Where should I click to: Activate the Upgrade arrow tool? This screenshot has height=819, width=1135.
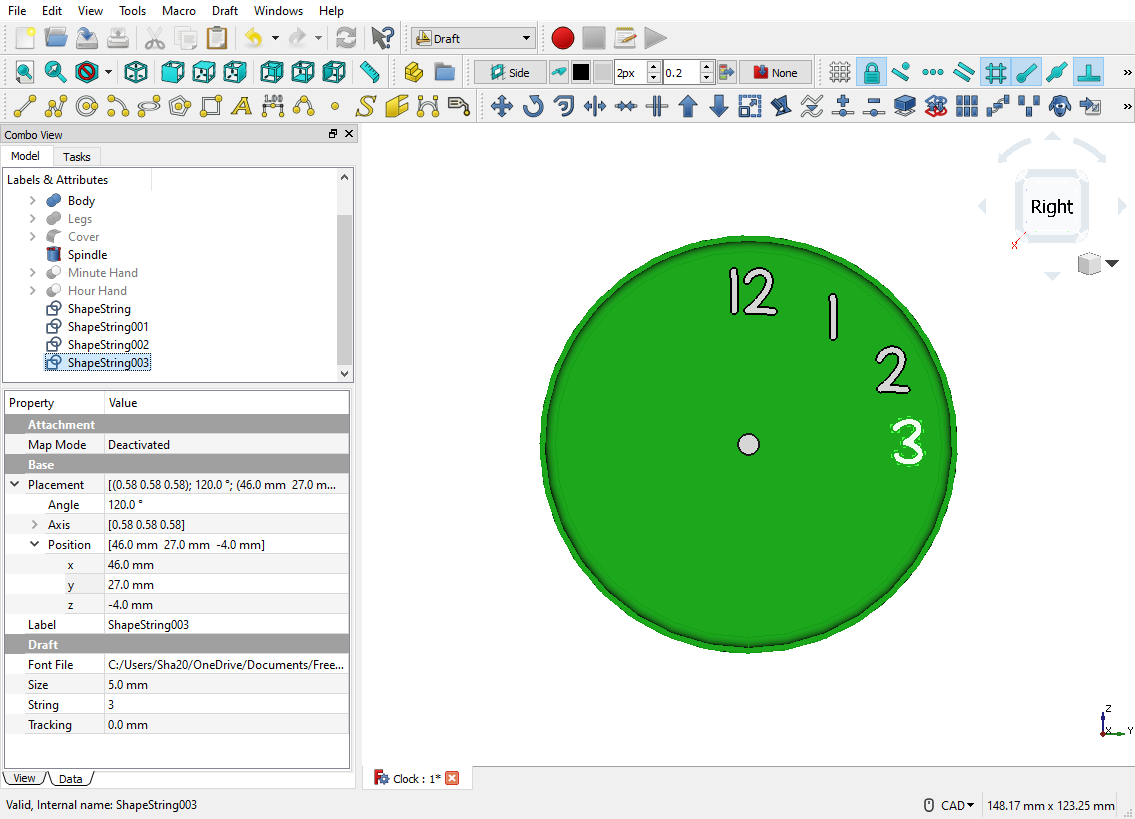688,106
